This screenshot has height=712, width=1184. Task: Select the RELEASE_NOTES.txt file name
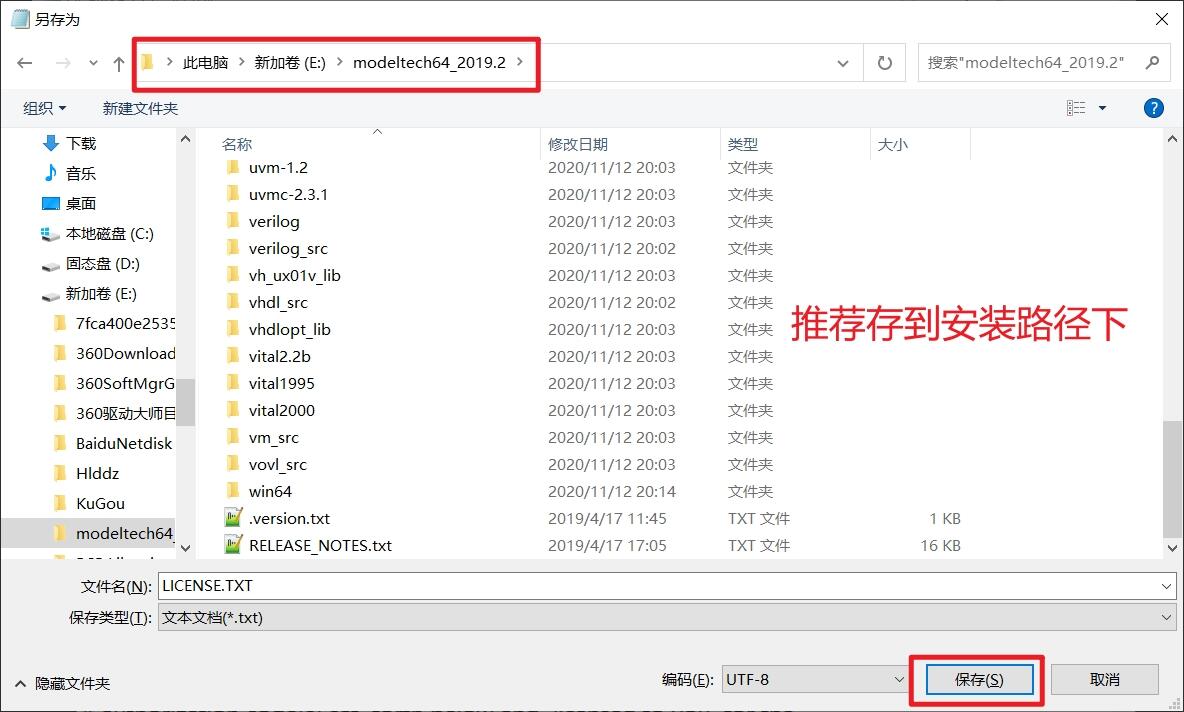[320, 545]
